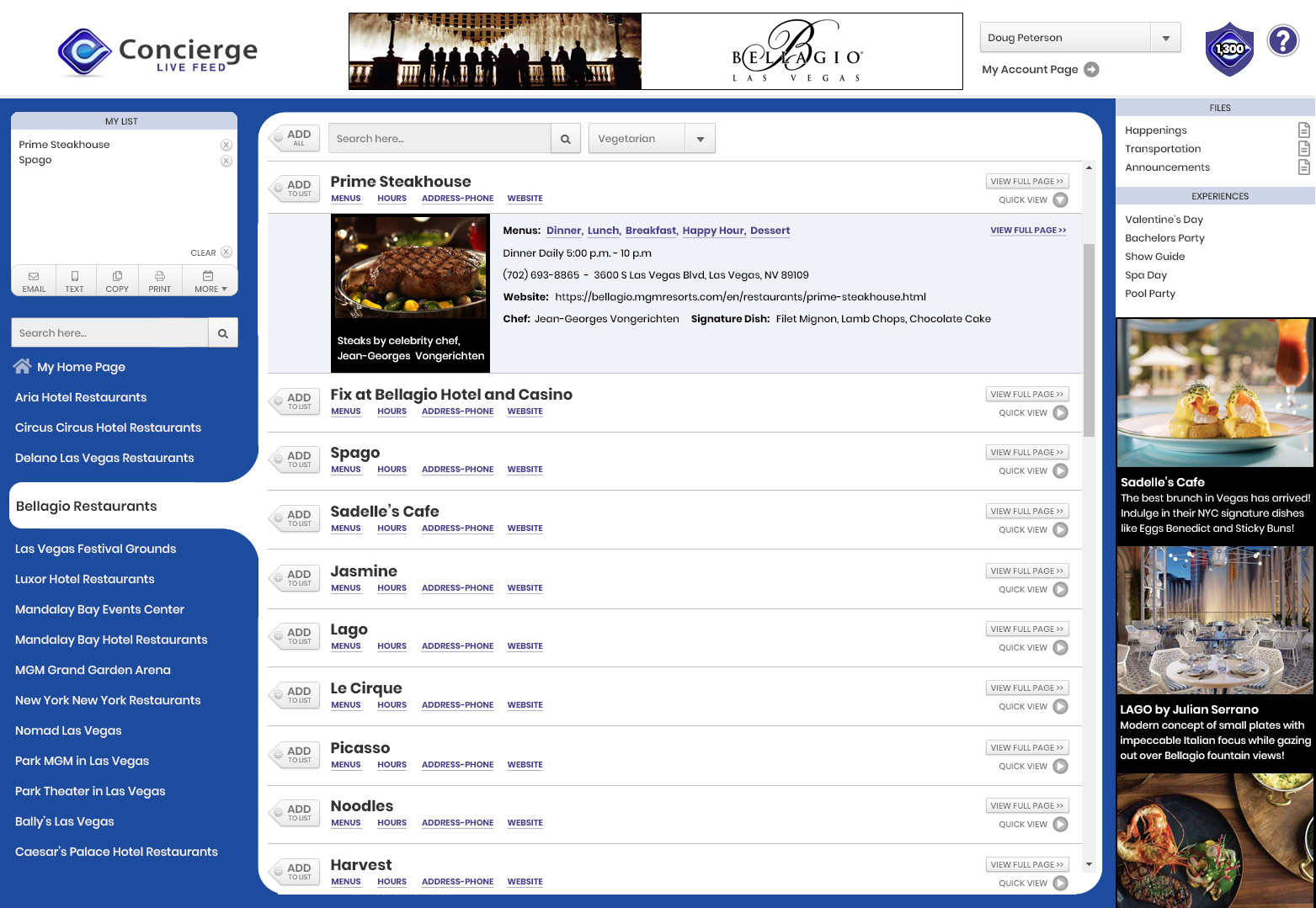
Task: Open Happenings file document icon
Action: (1303, 130)
